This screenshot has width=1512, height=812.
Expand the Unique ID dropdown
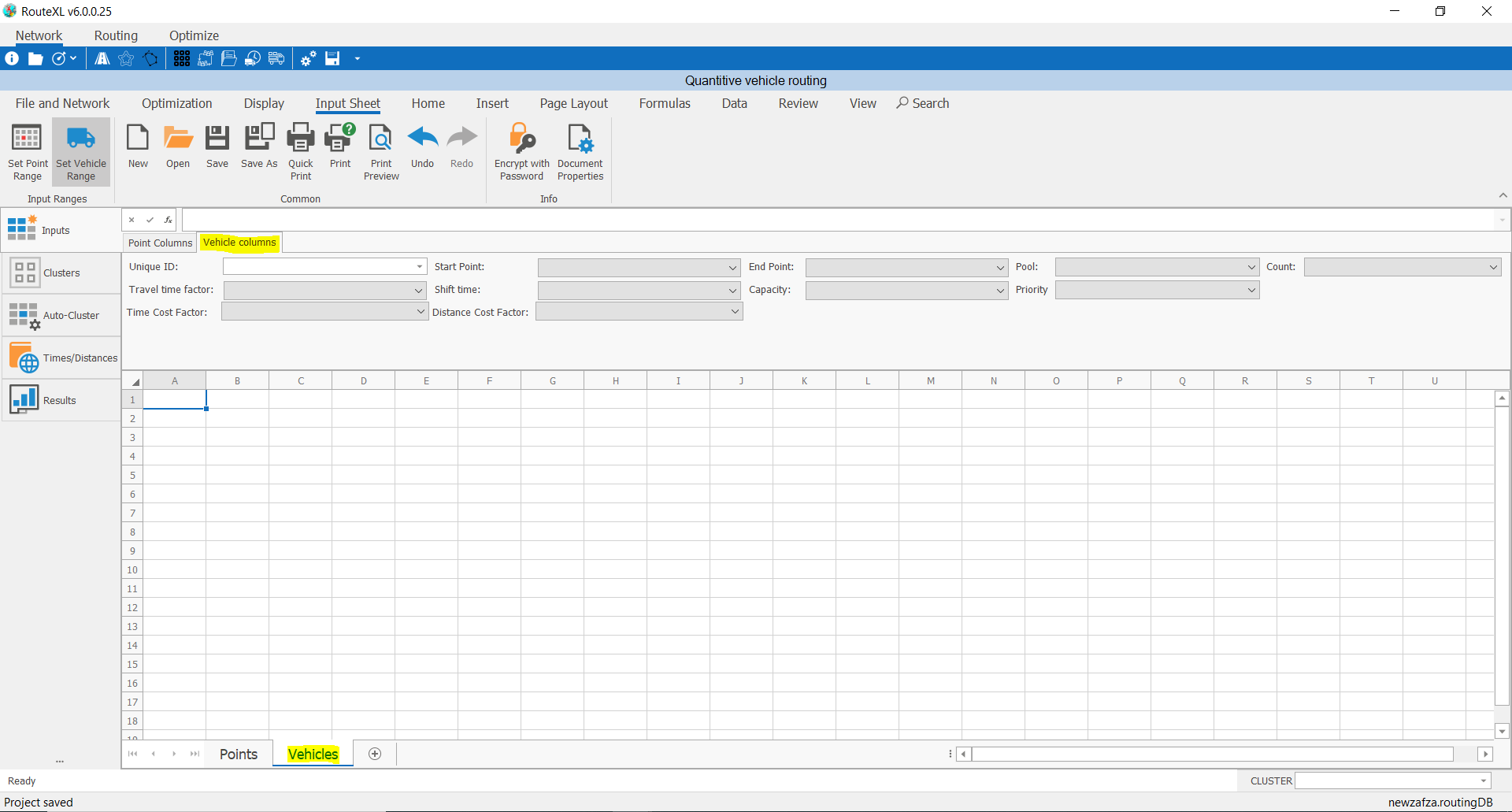420,267
